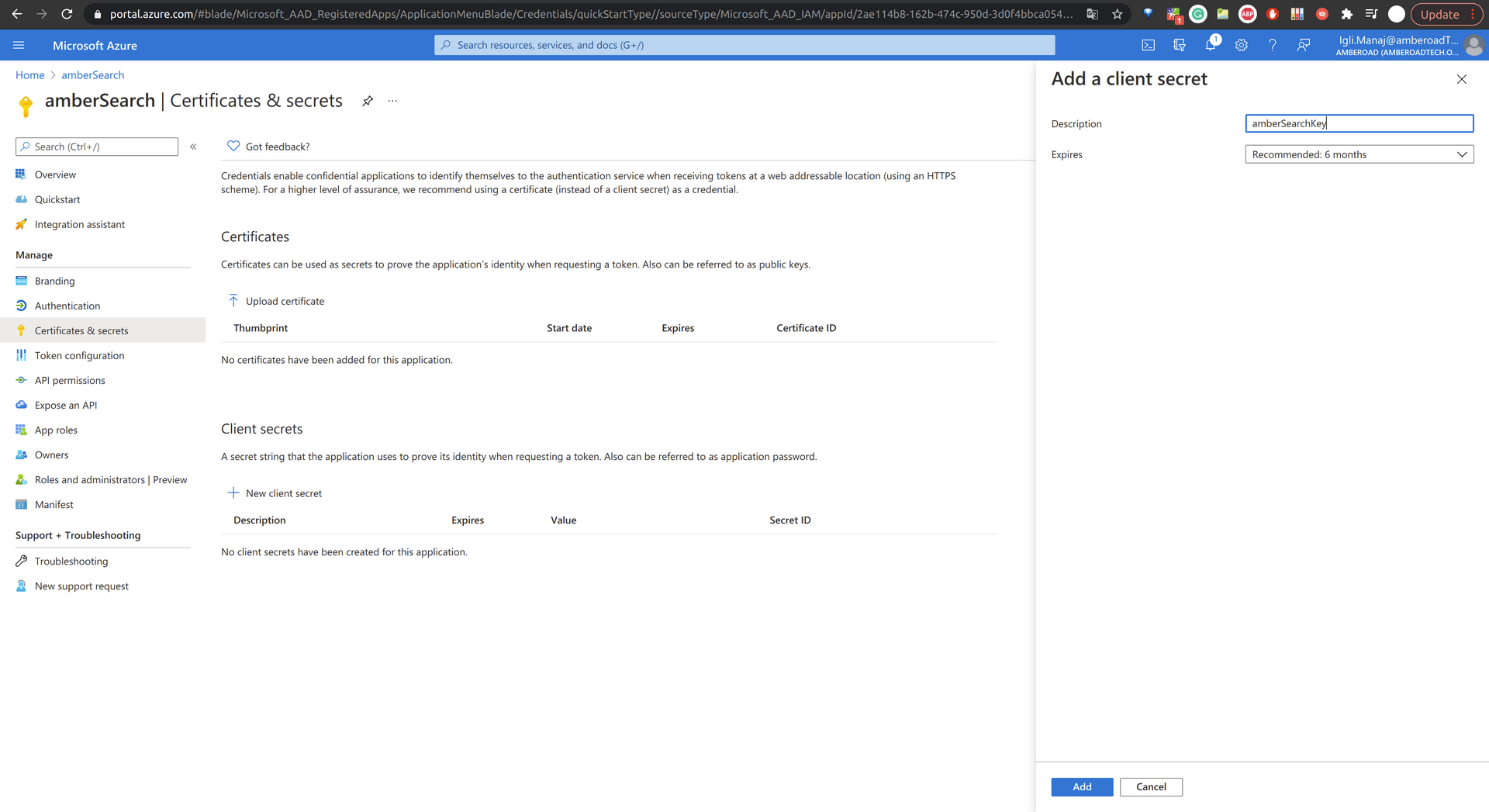
Task: Click Got feedback? link
Action: point(278,147)
